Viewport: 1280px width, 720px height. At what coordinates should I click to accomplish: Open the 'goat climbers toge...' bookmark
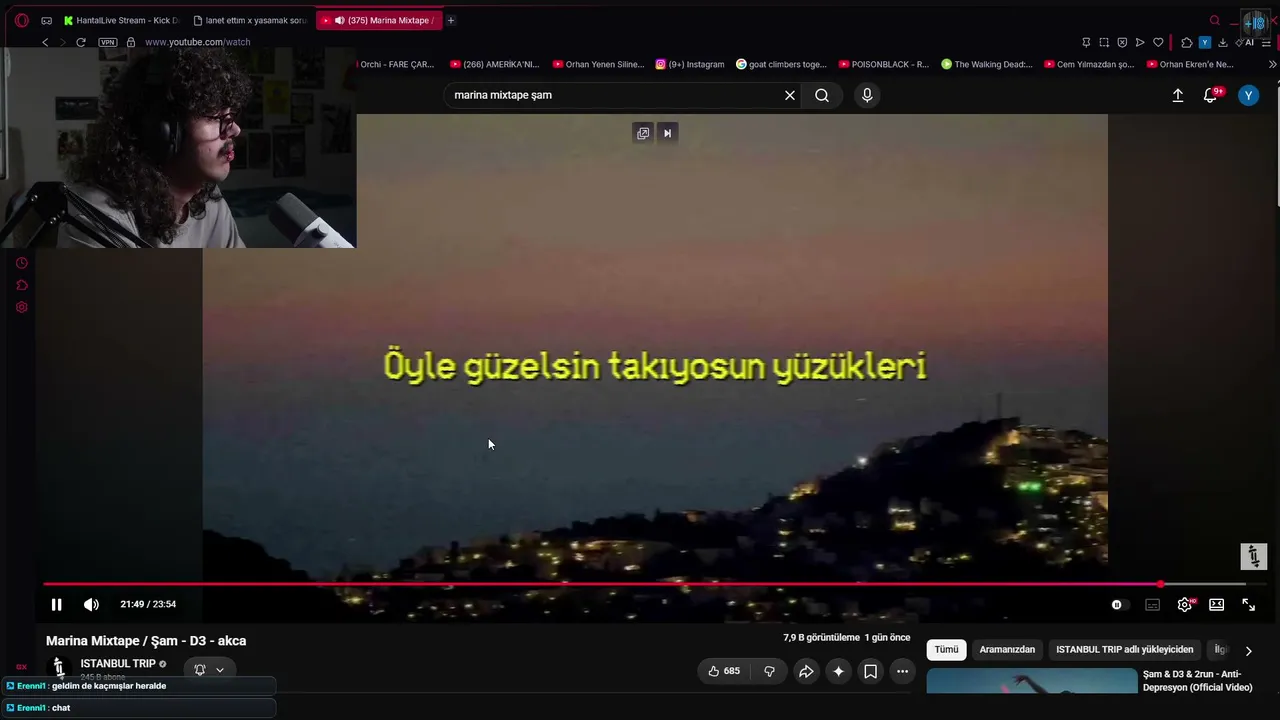(x=781, y=64)
